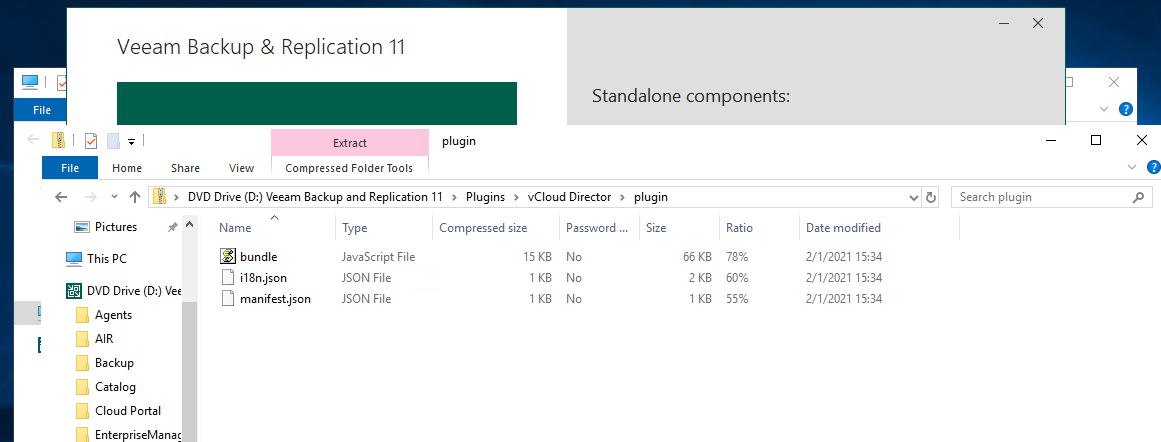Open the Agents folder in tree
Image resolution: width=1161 pixels, height=442 pixels.
[113, 315]
